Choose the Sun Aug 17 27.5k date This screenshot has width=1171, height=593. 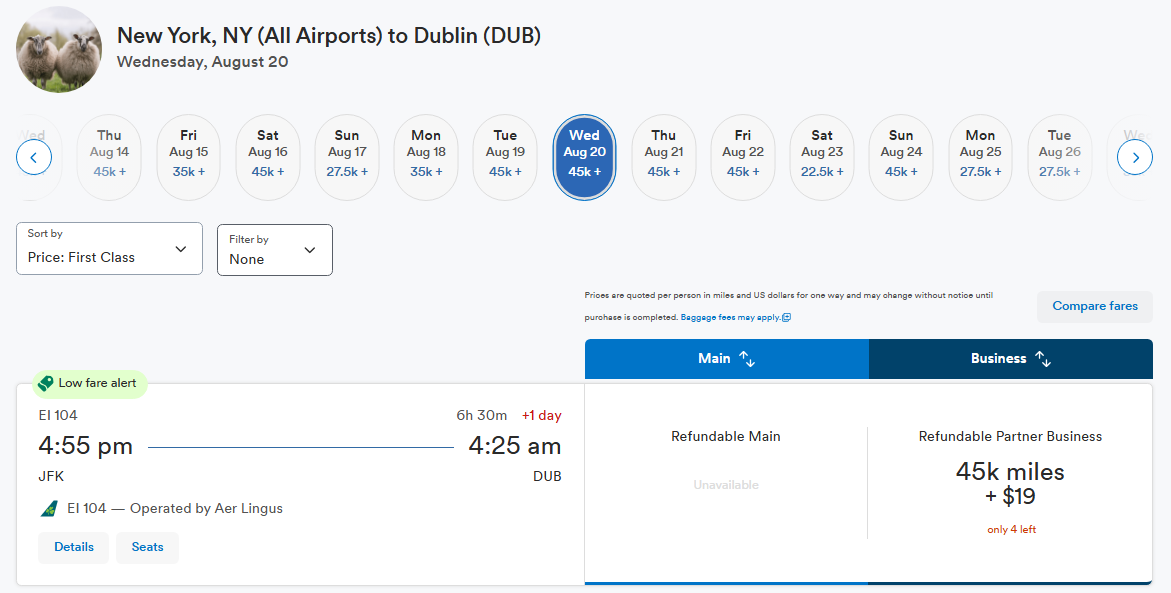coord(347,158)
